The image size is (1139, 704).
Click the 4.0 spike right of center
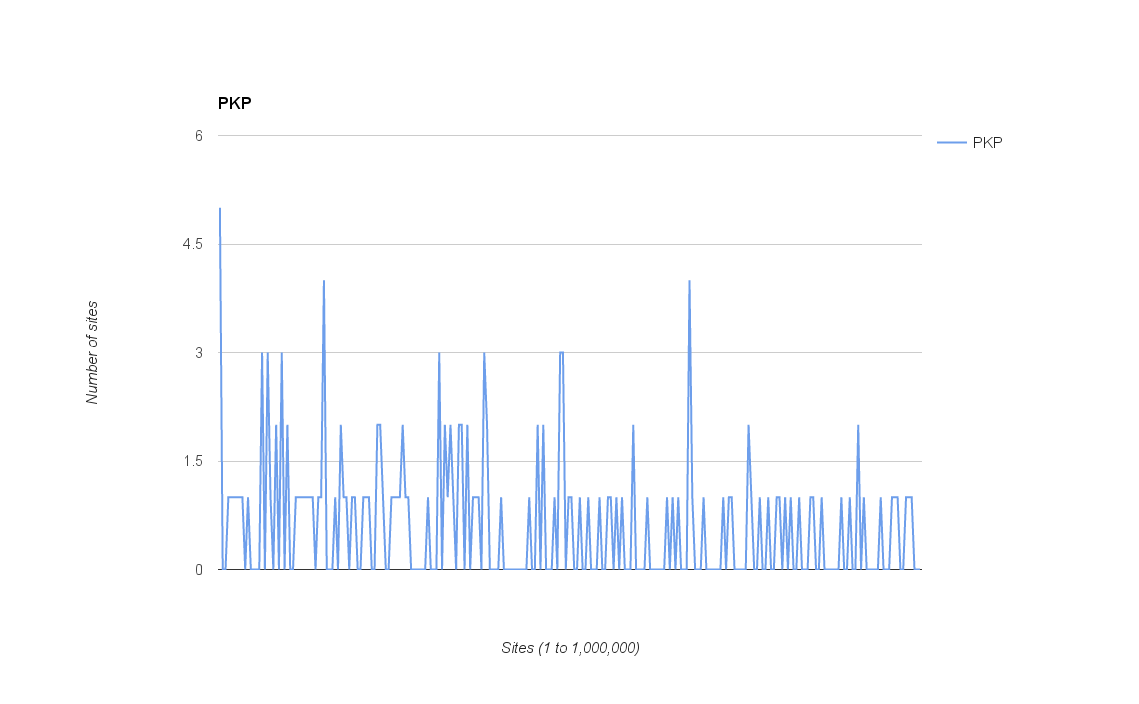pos(689,282)
